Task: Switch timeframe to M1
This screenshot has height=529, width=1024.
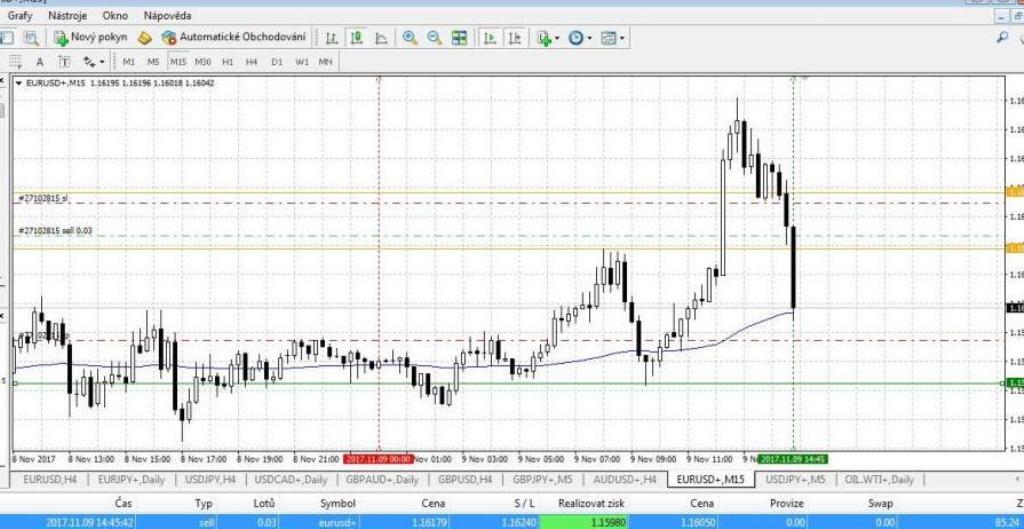Action: click(x=129, y=62)
